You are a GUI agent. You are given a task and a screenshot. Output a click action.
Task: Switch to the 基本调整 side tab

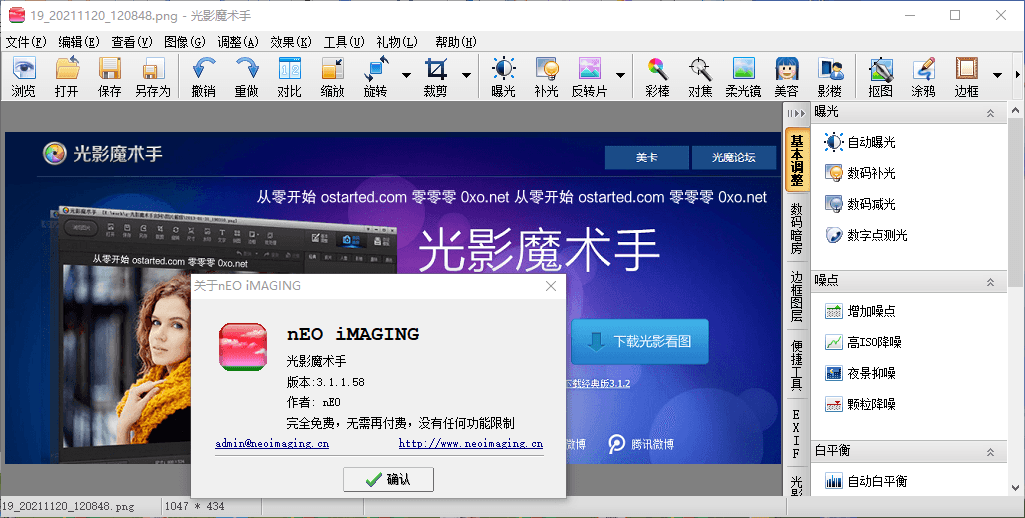click(x=797, y=160)
